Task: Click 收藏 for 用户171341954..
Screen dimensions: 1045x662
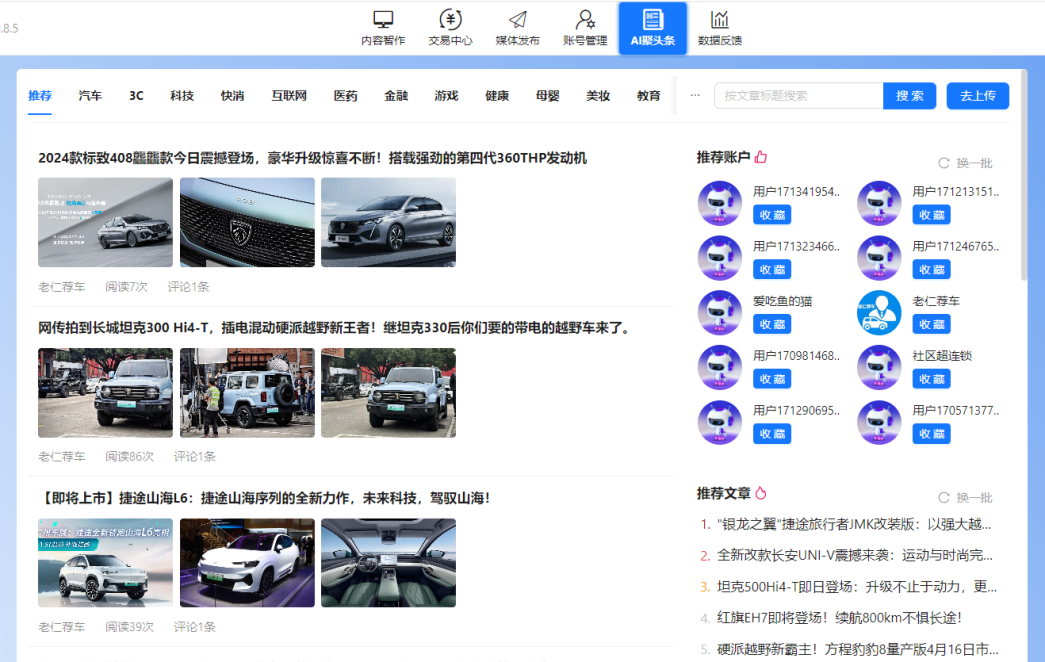Action: pos(772,215)
